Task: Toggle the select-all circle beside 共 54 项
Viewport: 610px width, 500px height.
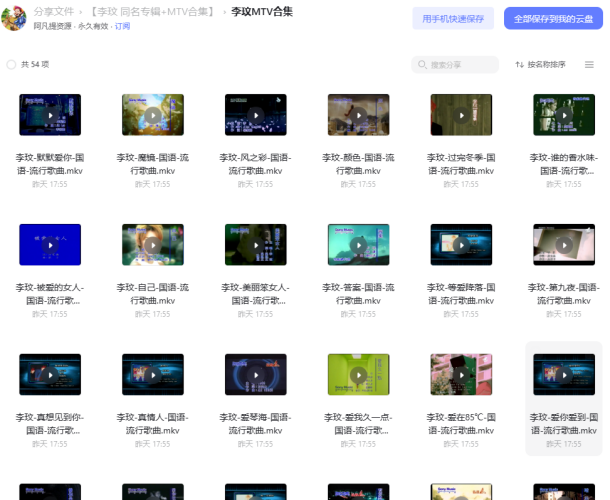Action: coord(11,65)
